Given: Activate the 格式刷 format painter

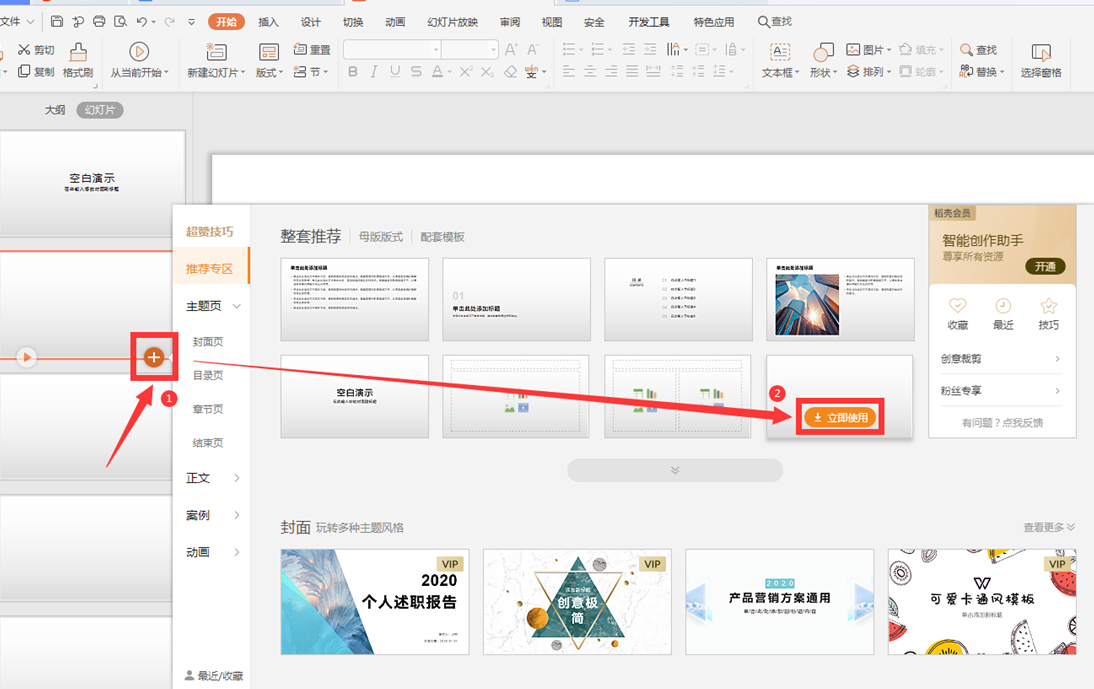Looking at the screenshot, I should (x=77, y=60).
